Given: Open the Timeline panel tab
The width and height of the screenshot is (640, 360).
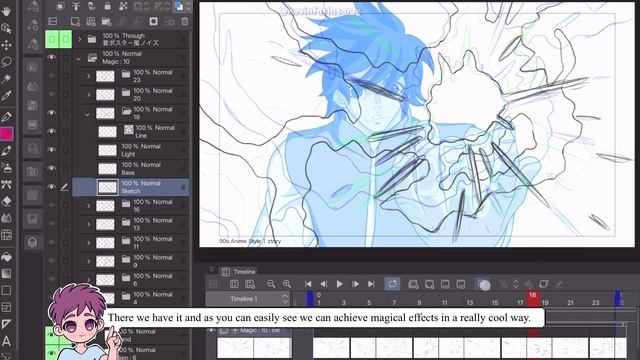Looking at the screenshot, I should 239,271.
